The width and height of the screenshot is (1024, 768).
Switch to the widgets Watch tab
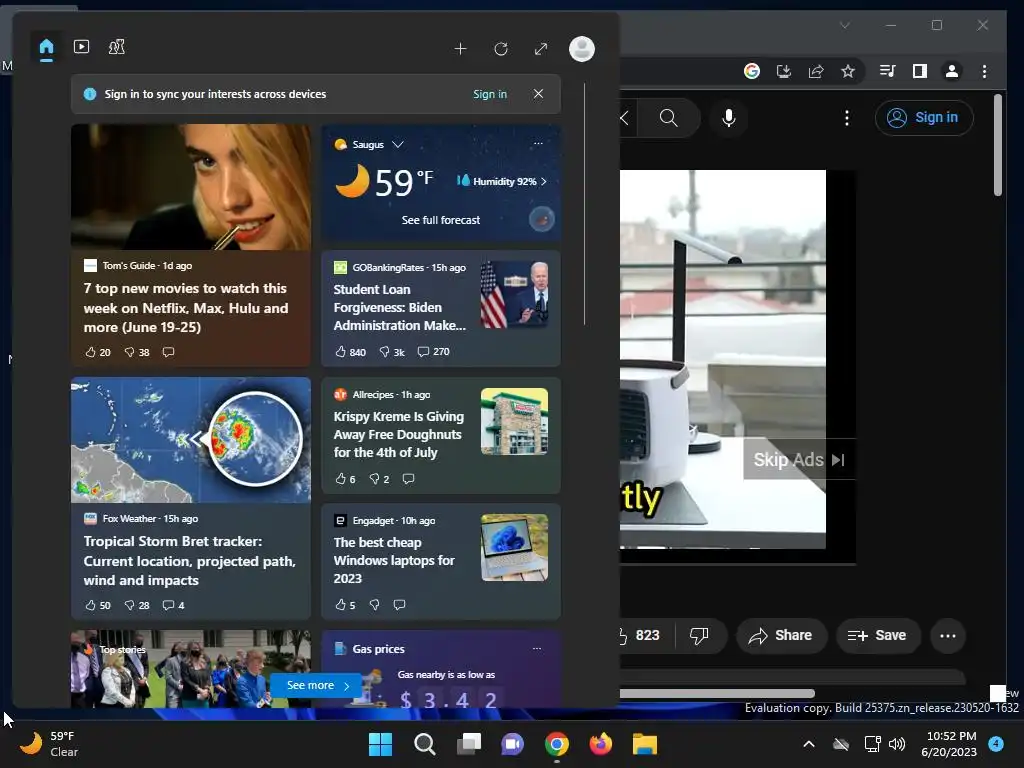point(82,47)
